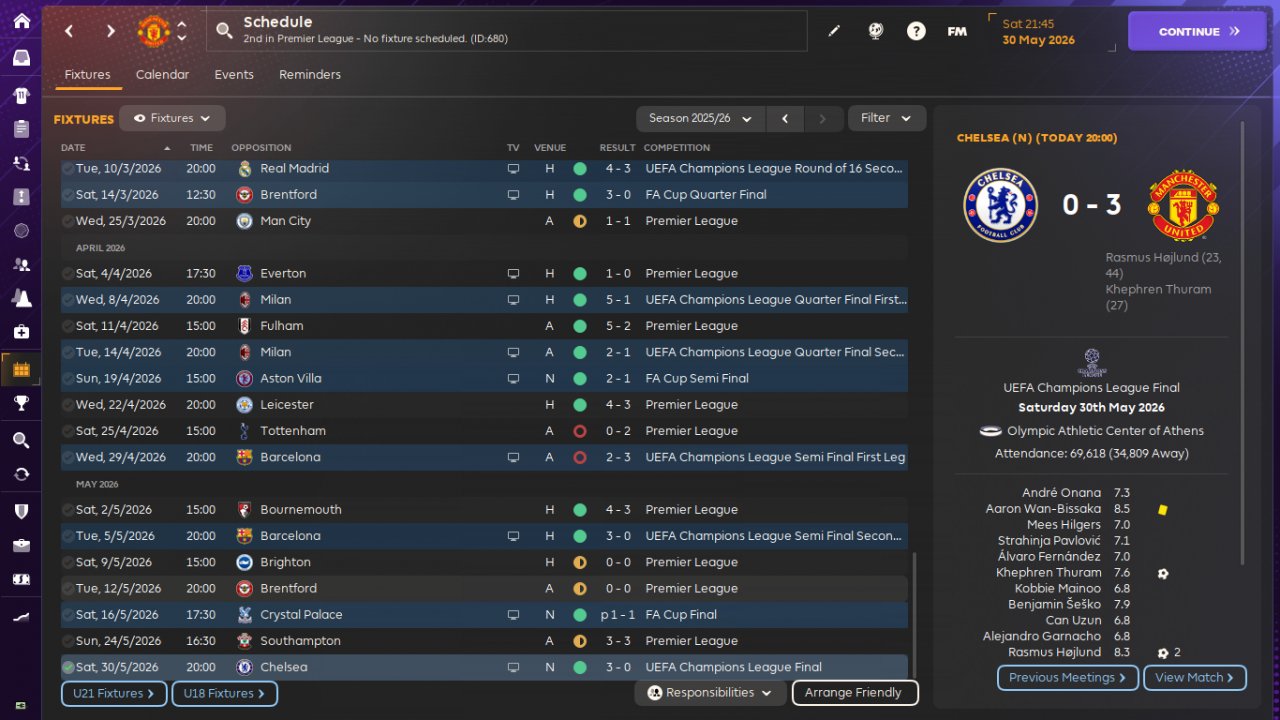Open the help question mark icon
1280x720 pixels.
click(916, 31)
